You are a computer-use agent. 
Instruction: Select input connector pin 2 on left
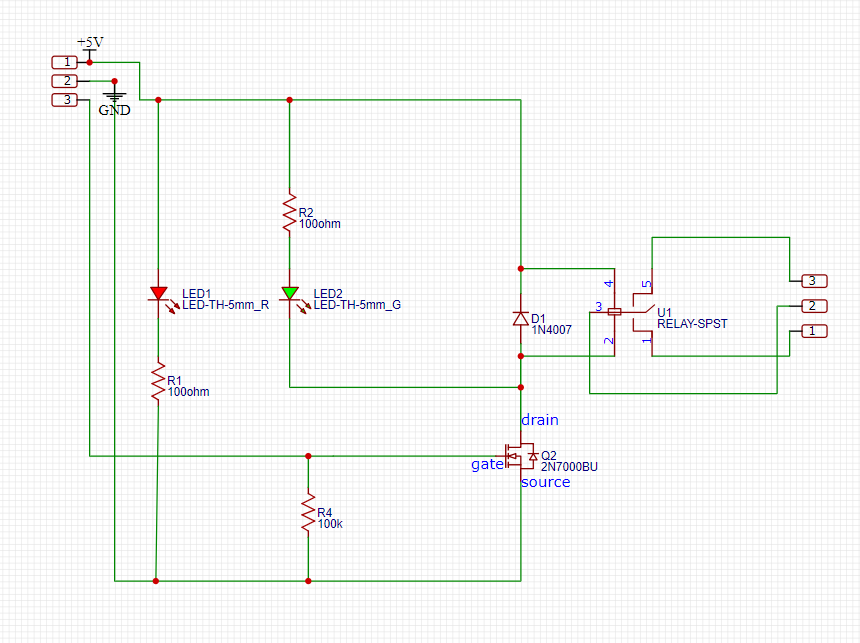65,81
